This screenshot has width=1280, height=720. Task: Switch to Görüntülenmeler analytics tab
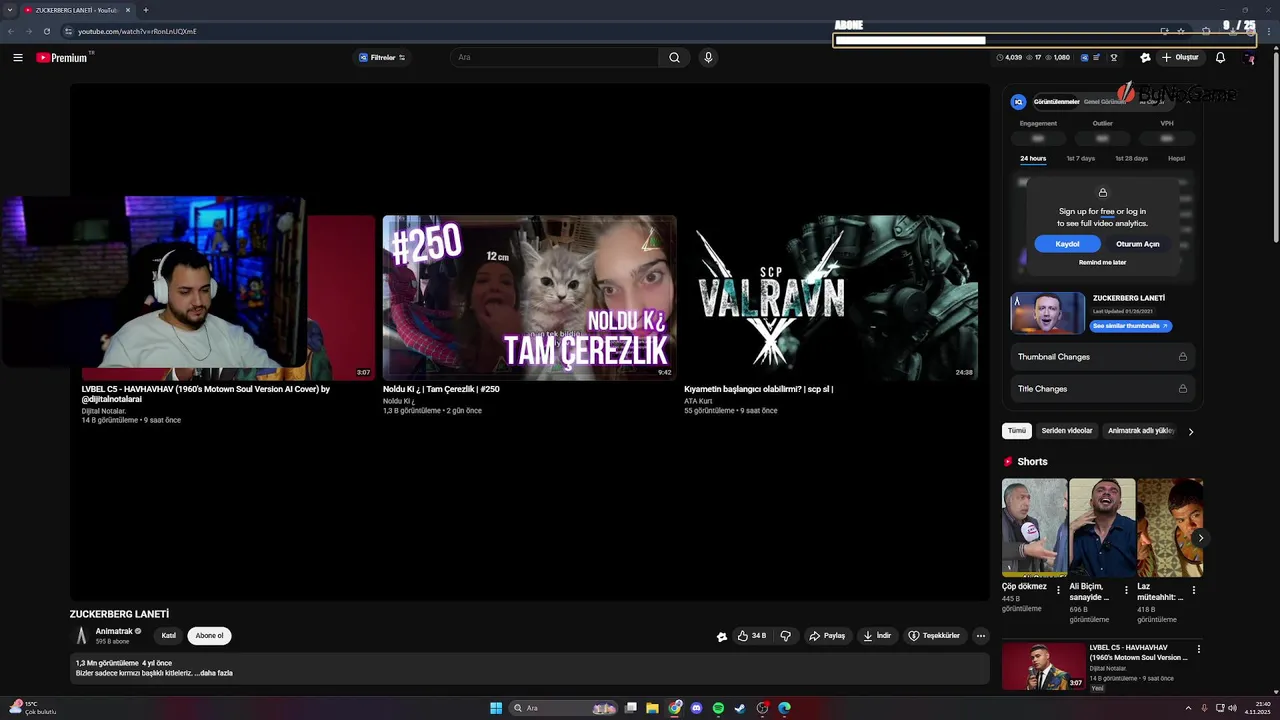tap(1056, 102)
